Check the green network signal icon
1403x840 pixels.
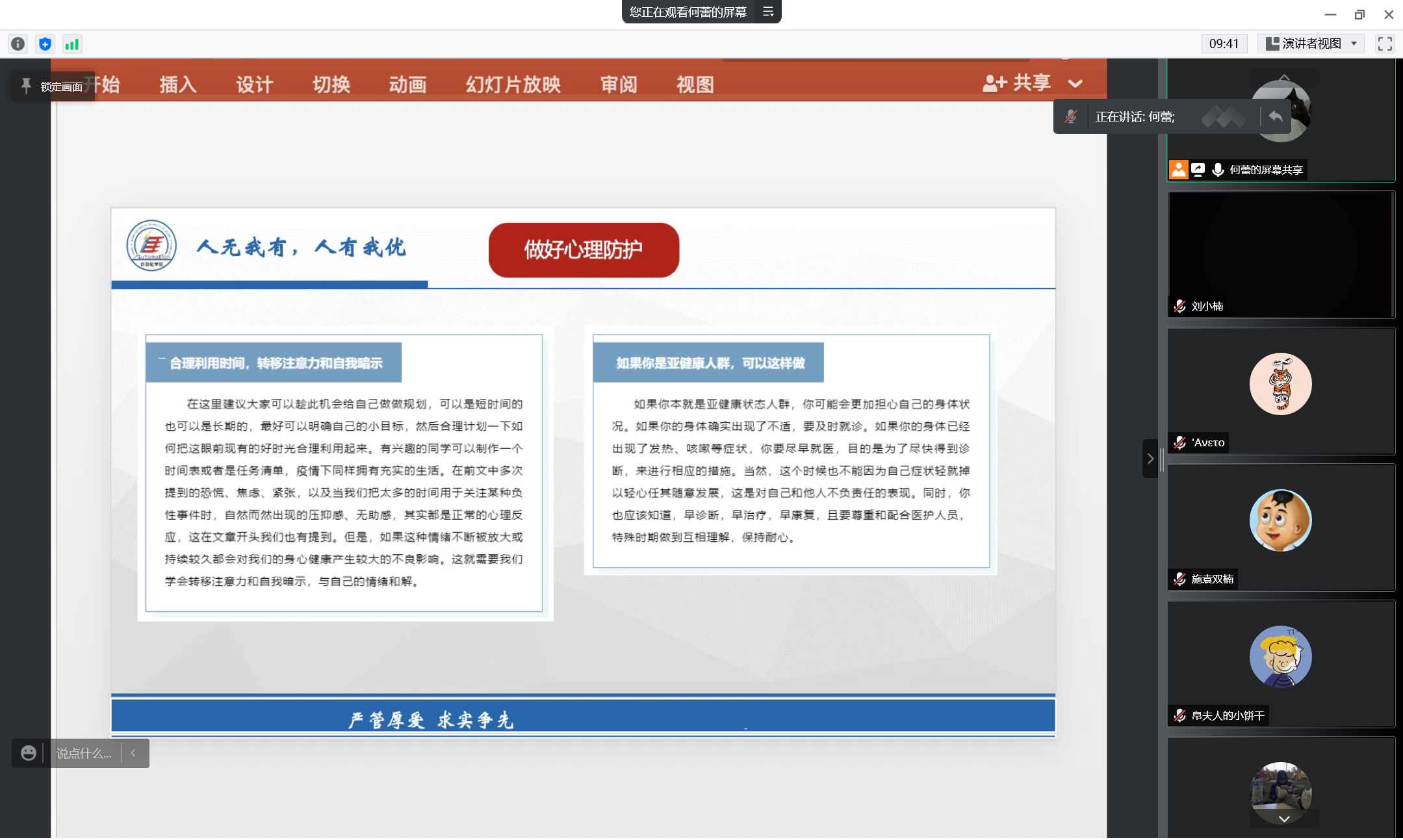tap(71, 44)
